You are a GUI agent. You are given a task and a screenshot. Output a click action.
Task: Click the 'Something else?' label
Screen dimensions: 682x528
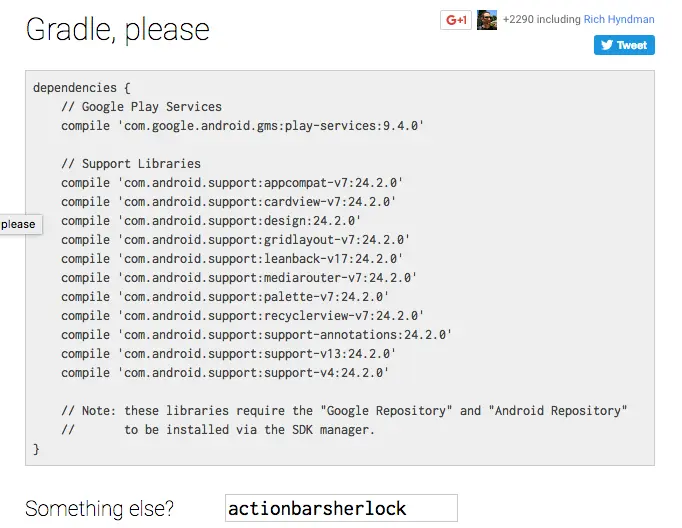point(100,508)
